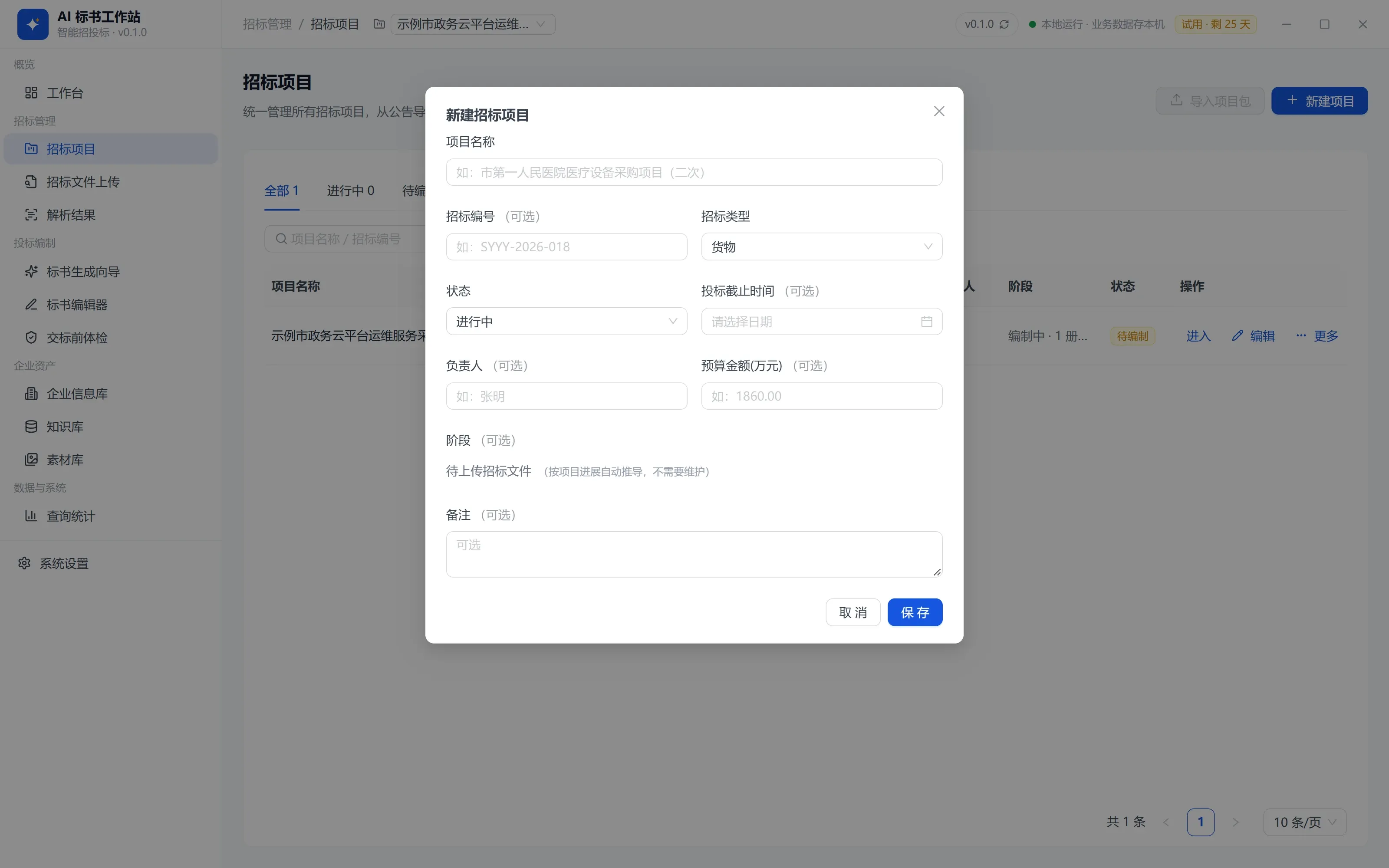This screenshot has height=868, width=1389.
Task: Open 更多 menu in project row
Action: pos(1317,336)
